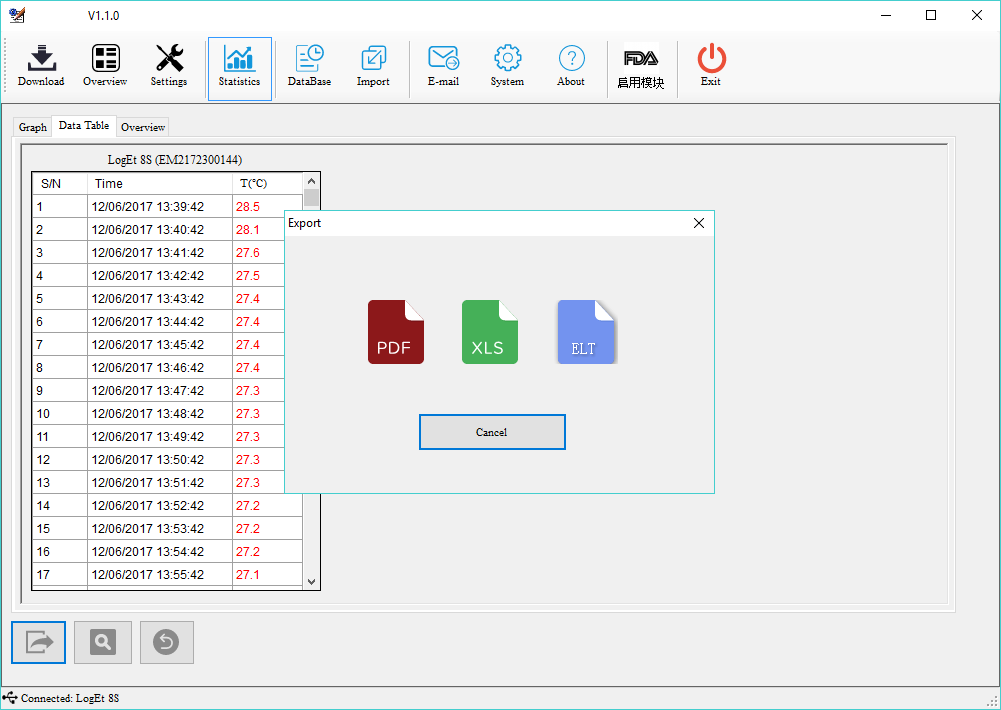Click the FDA module icon

click(641, 67)
